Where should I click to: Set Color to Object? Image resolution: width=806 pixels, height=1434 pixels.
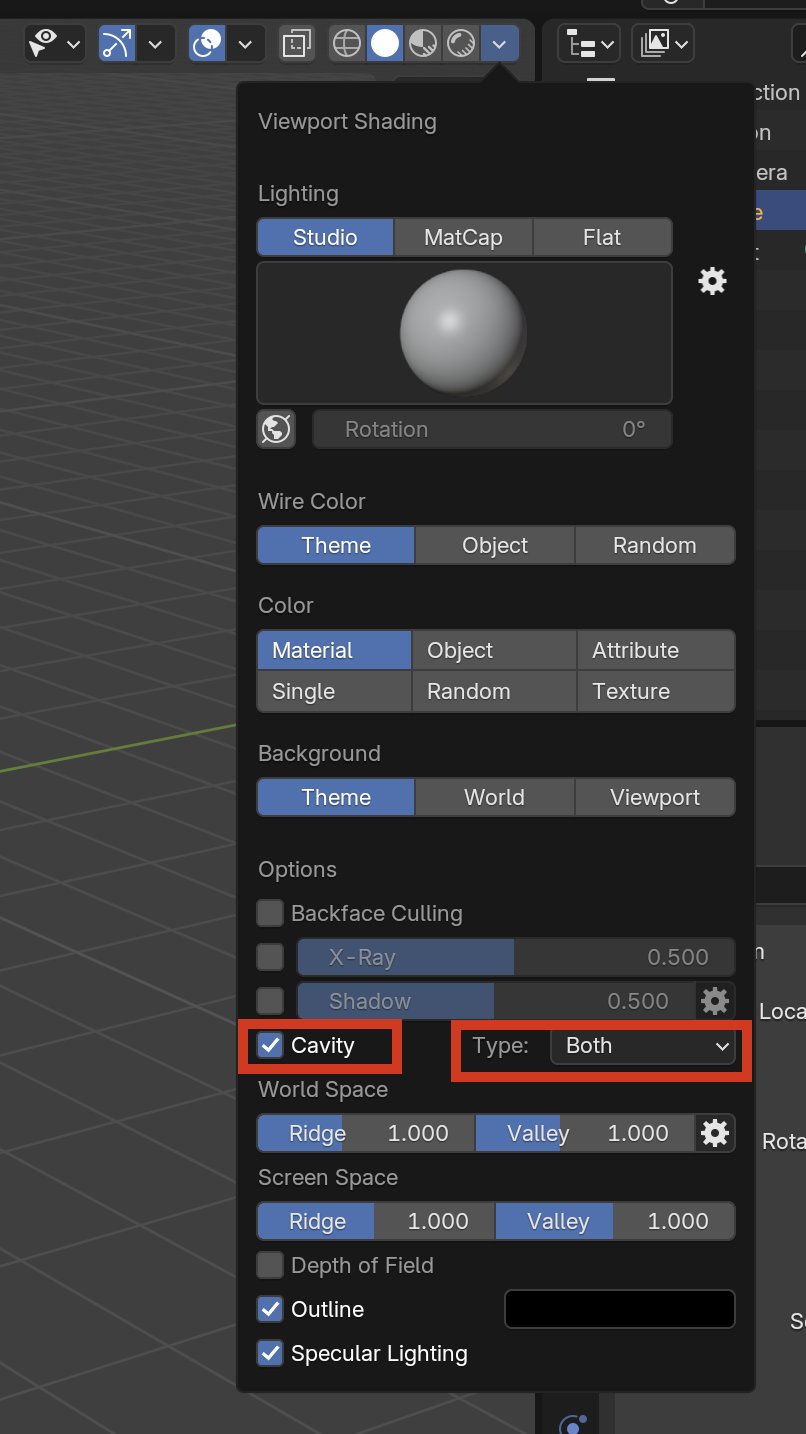494,650
